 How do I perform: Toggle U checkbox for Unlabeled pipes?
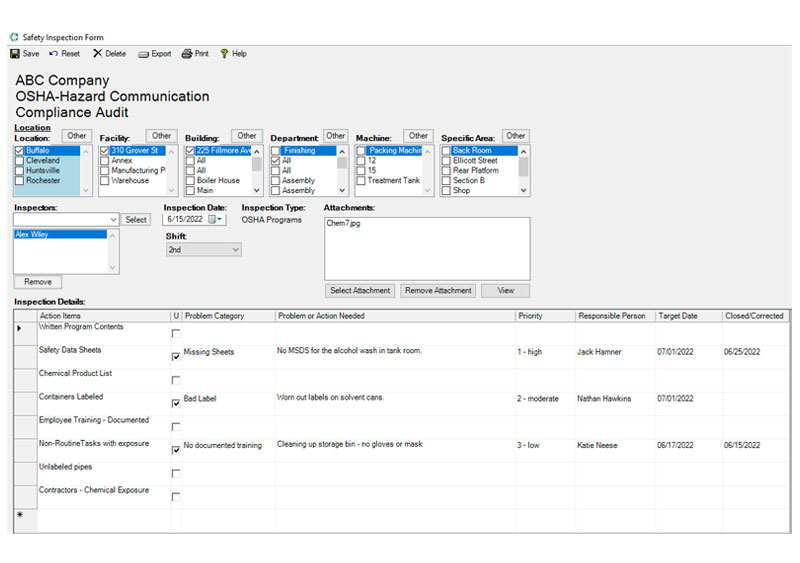point(176,473)
